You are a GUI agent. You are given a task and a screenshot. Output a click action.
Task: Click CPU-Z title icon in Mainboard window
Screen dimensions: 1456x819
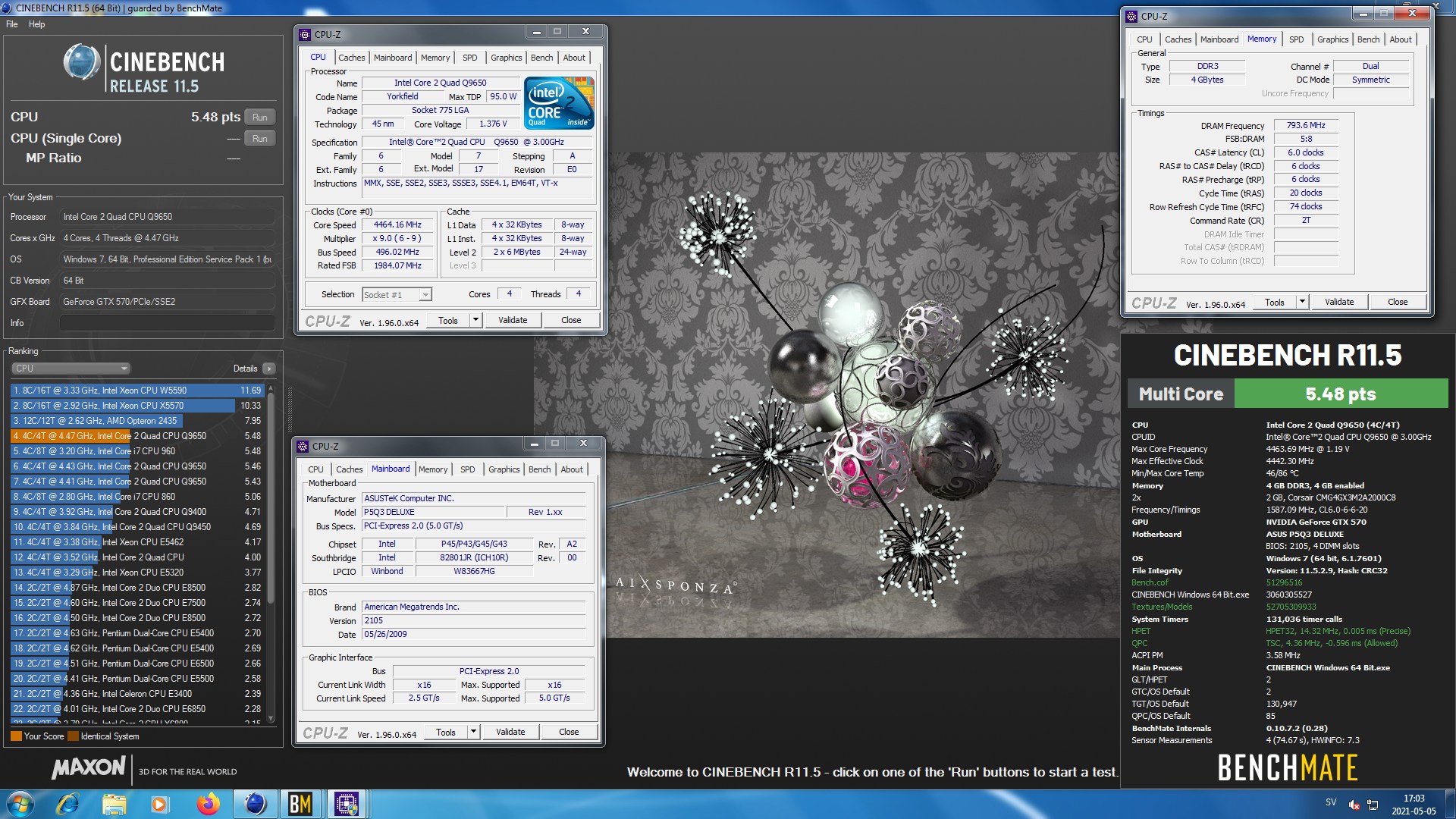click(303, 446)
